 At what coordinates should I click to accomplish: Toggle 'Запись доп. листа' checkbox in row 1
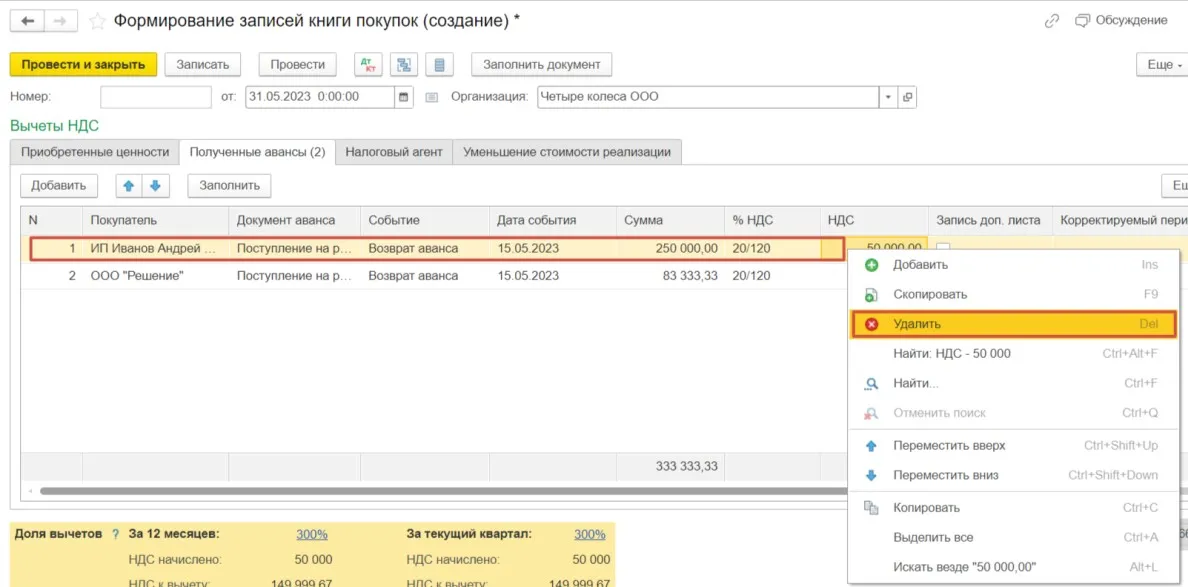click(x=942, y=248)
